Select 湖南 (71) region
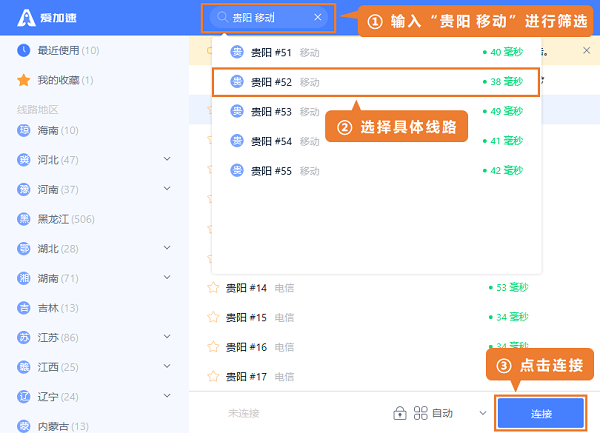This screenshot has width=600, height=433. [x=58, y=278]
